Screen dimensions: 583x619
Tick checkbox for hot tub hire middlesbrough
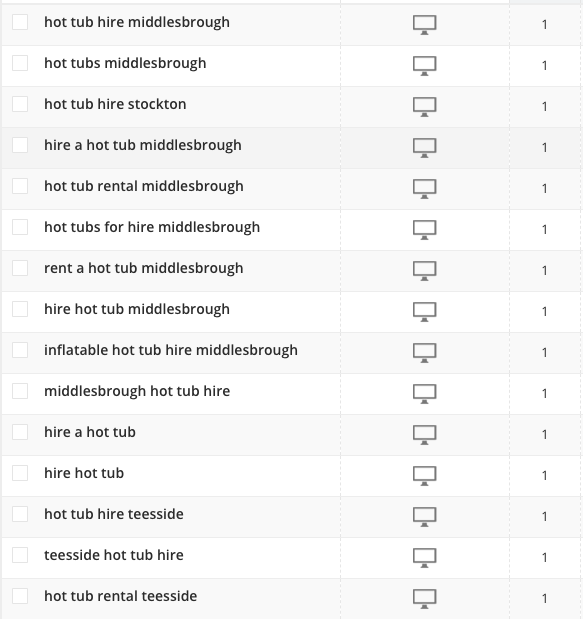click(x=20, y=22)
